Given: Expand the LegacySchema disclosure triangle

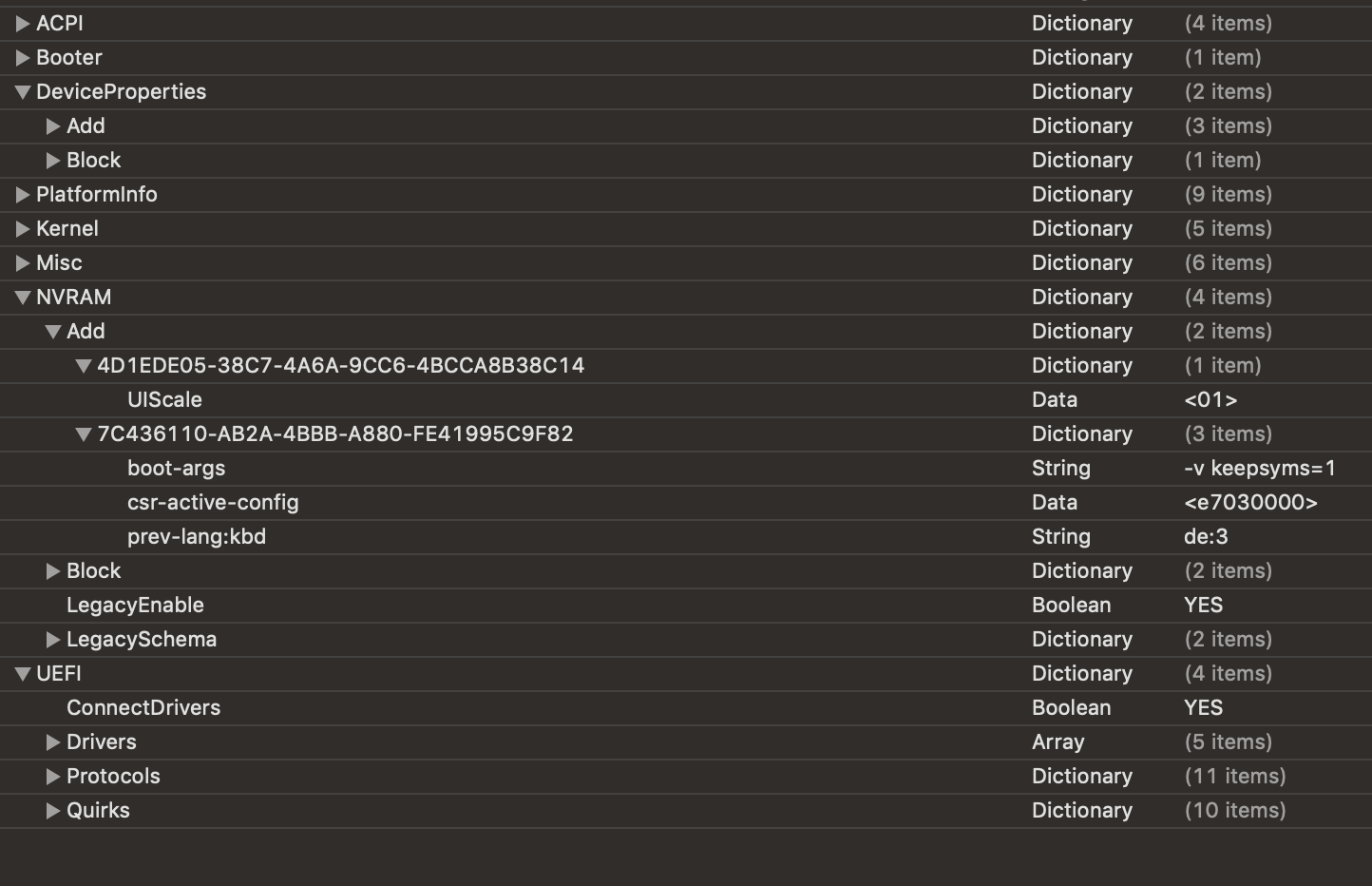Looking at the screenshot, I should (53, 640).
